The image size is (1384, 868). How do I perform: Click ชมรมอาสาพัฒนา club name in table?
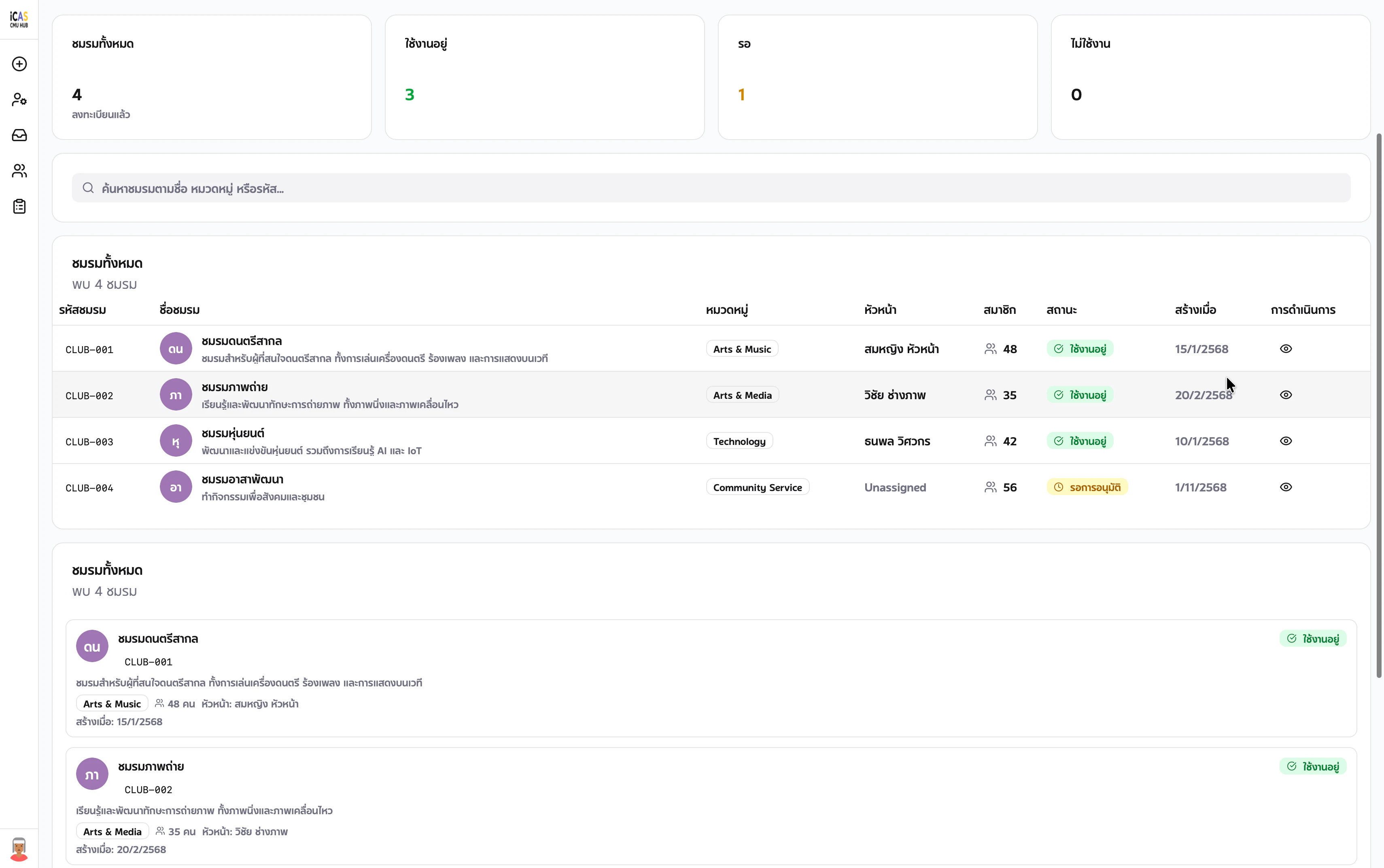tap(242, 479)
